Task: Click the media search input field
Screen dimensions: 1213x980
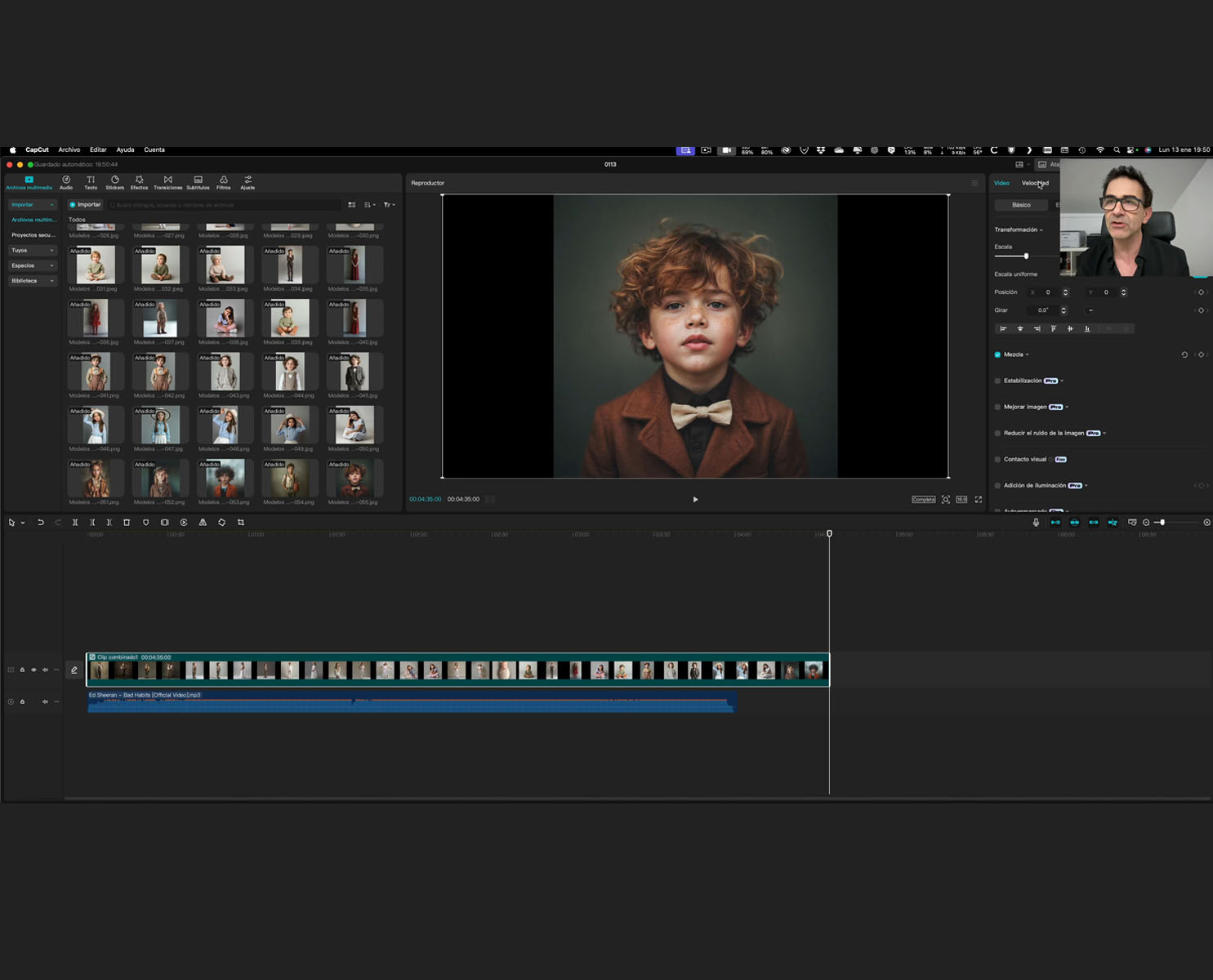Action: coord(225,205)
